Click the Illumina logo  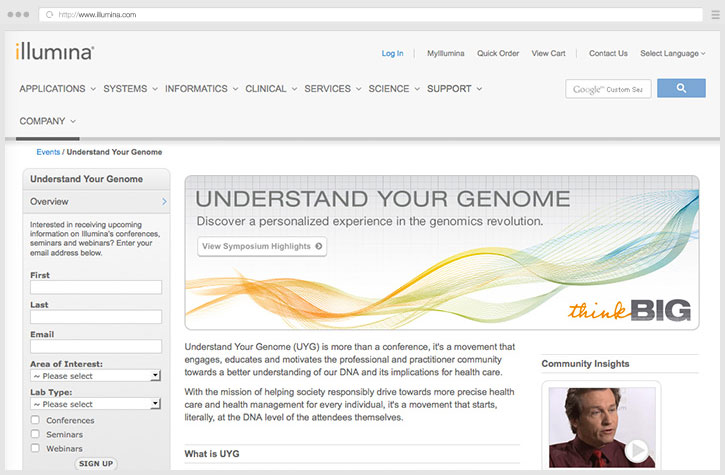click(55, 52)
